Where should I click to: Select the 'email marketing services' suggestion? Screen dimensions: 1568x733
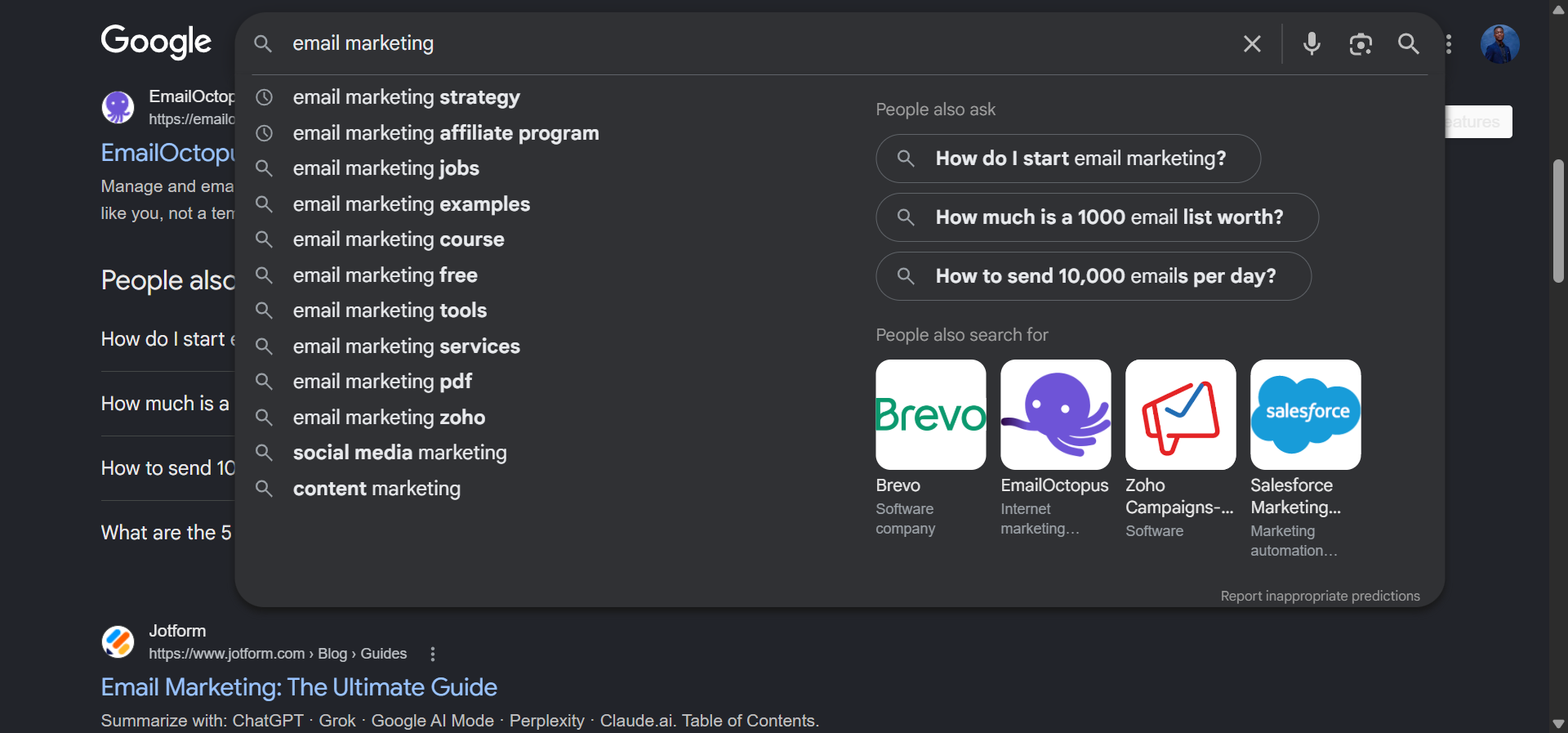pyautogui.click(x=406, y=346)
